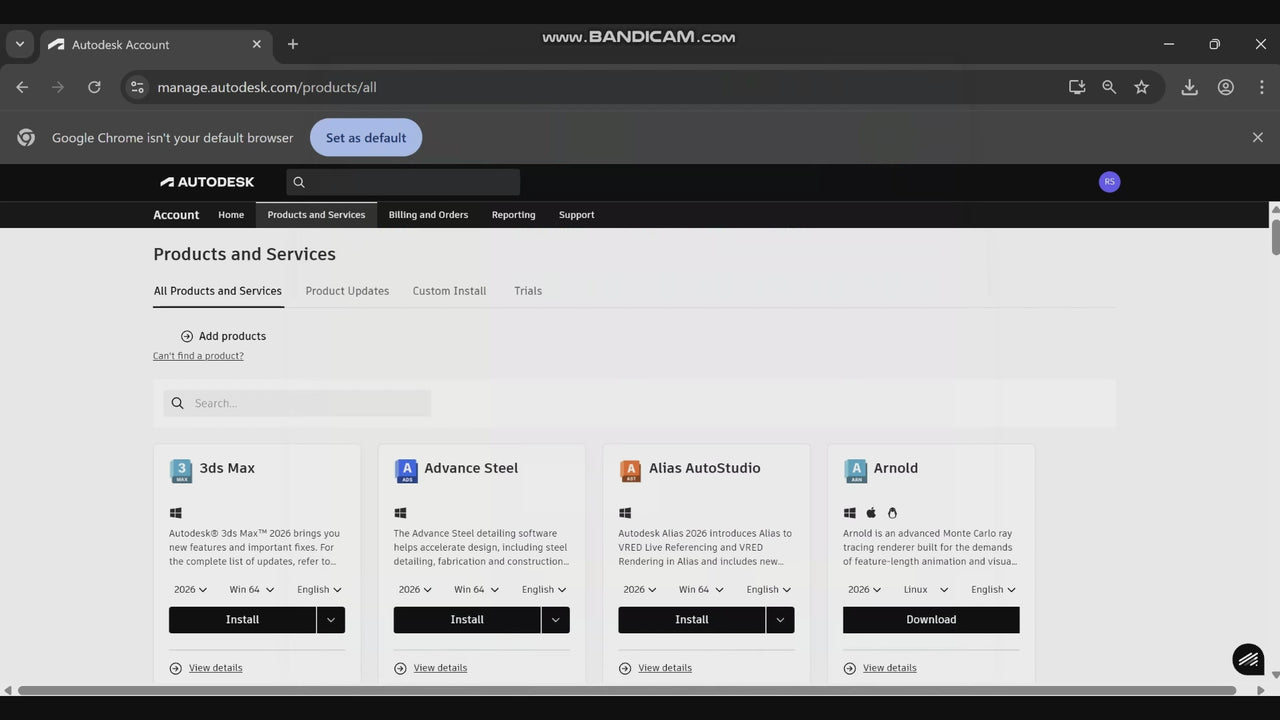Open Alias AutoStudio Win 64 dropdown
Image resolution: width=1280 pixels, height=720 pixels.
701,590
